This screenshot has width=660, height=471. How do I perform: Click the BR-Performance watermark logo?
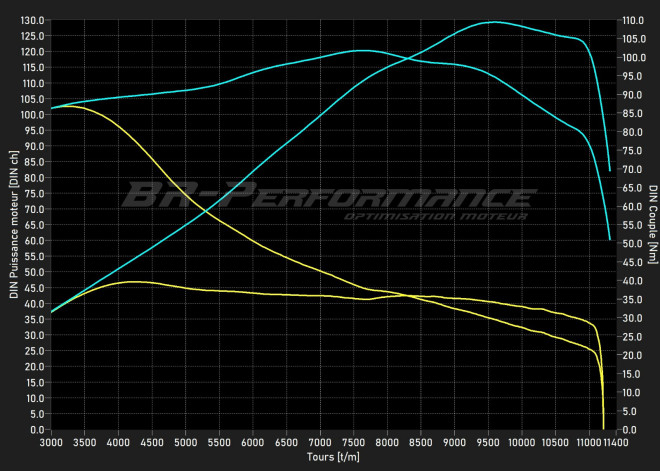[328, 194]
